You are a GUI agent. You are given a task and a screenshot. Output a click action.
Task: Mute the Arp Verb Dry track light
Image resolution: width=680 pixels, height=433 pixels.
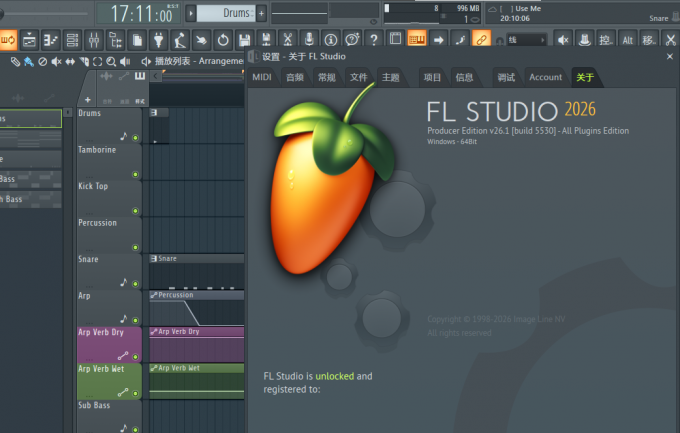[x=135, y=357]
